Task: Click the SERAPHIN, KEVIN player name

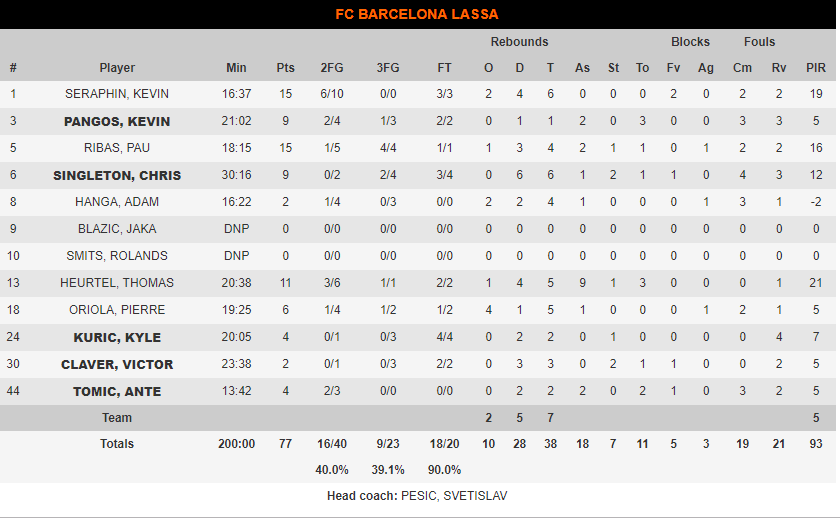Action: click(117, 94)
